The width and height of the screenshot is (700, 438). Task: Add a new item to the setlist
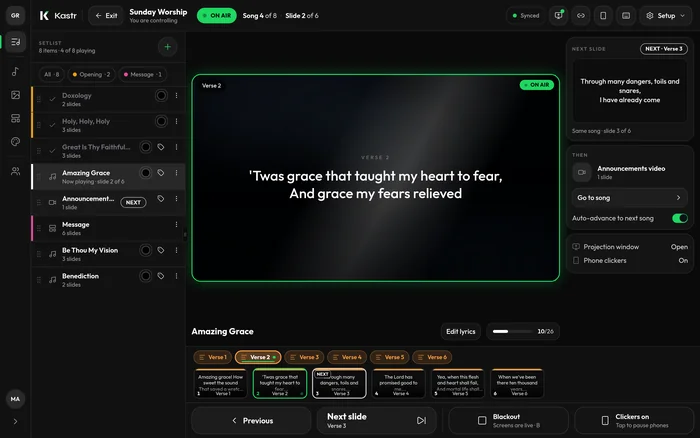[167, 47]
